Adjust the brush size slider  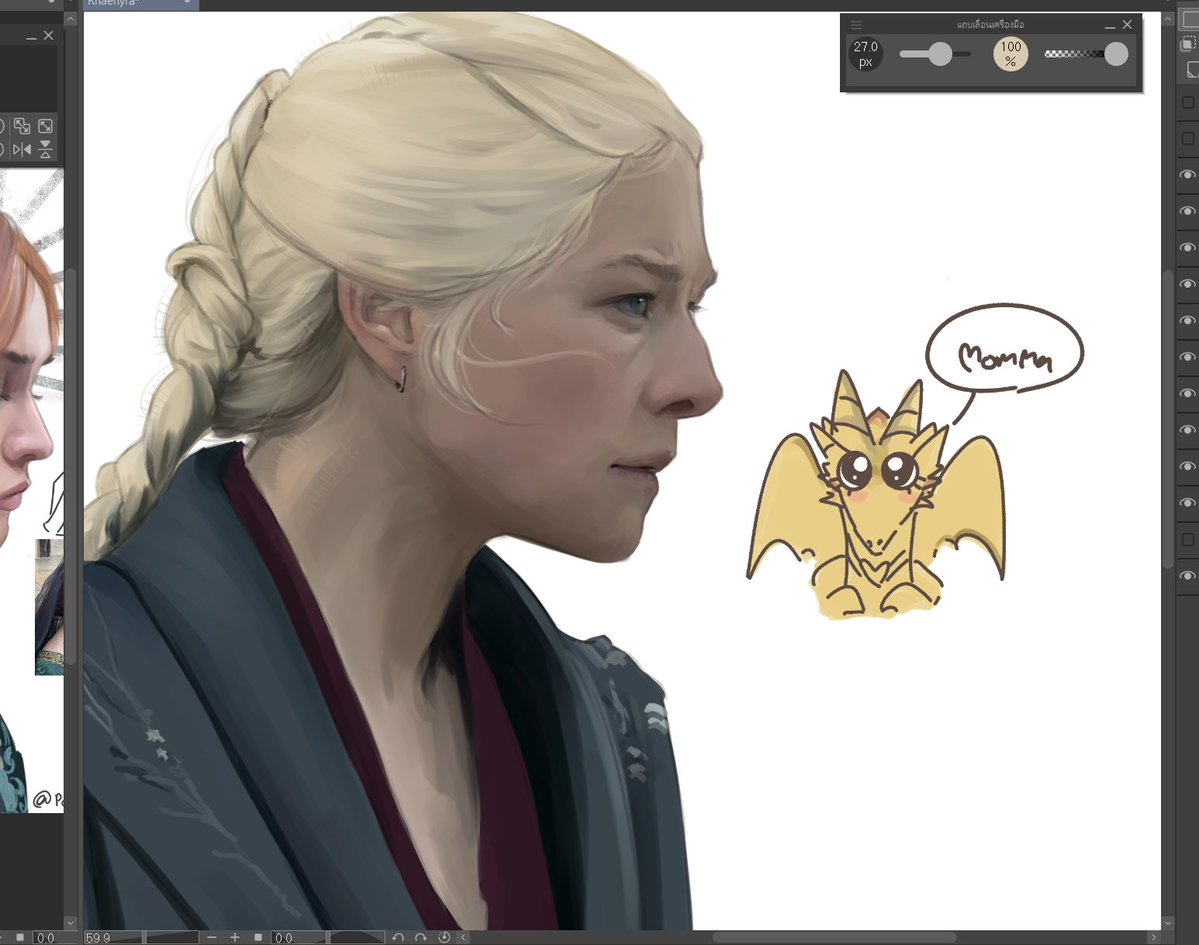[934, 54]
